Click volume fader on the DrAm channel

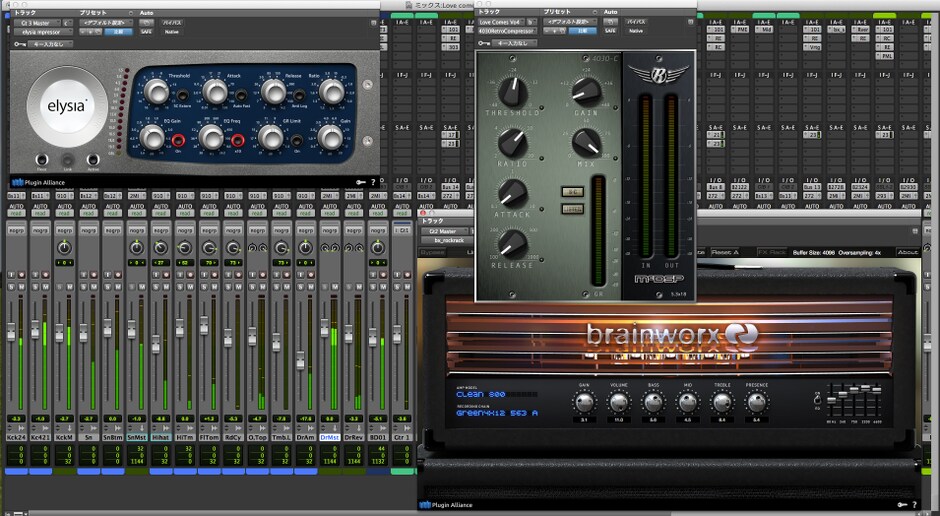pos(300,360)
